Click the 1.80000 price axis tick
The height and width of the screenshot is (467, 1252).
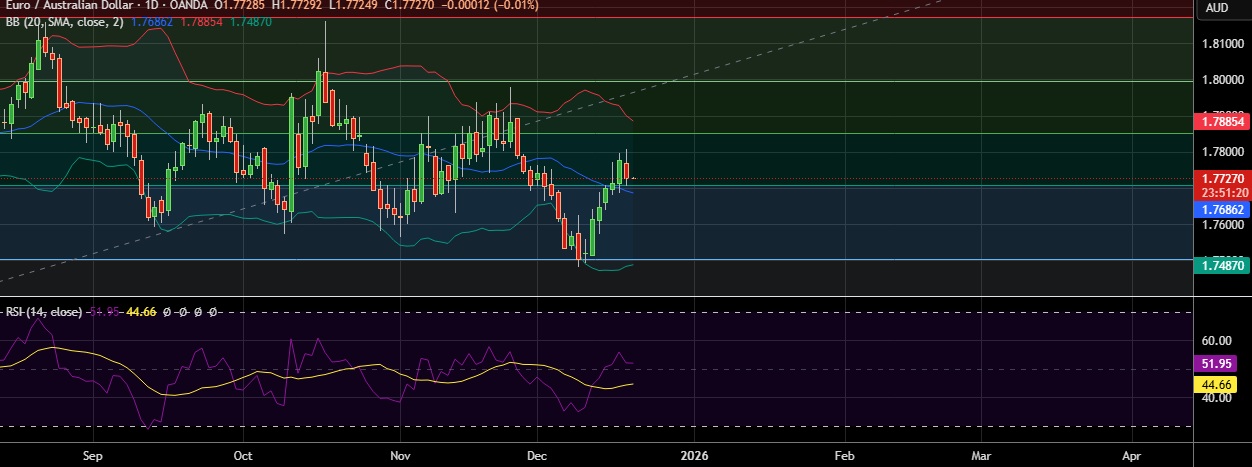[1222, 80]
